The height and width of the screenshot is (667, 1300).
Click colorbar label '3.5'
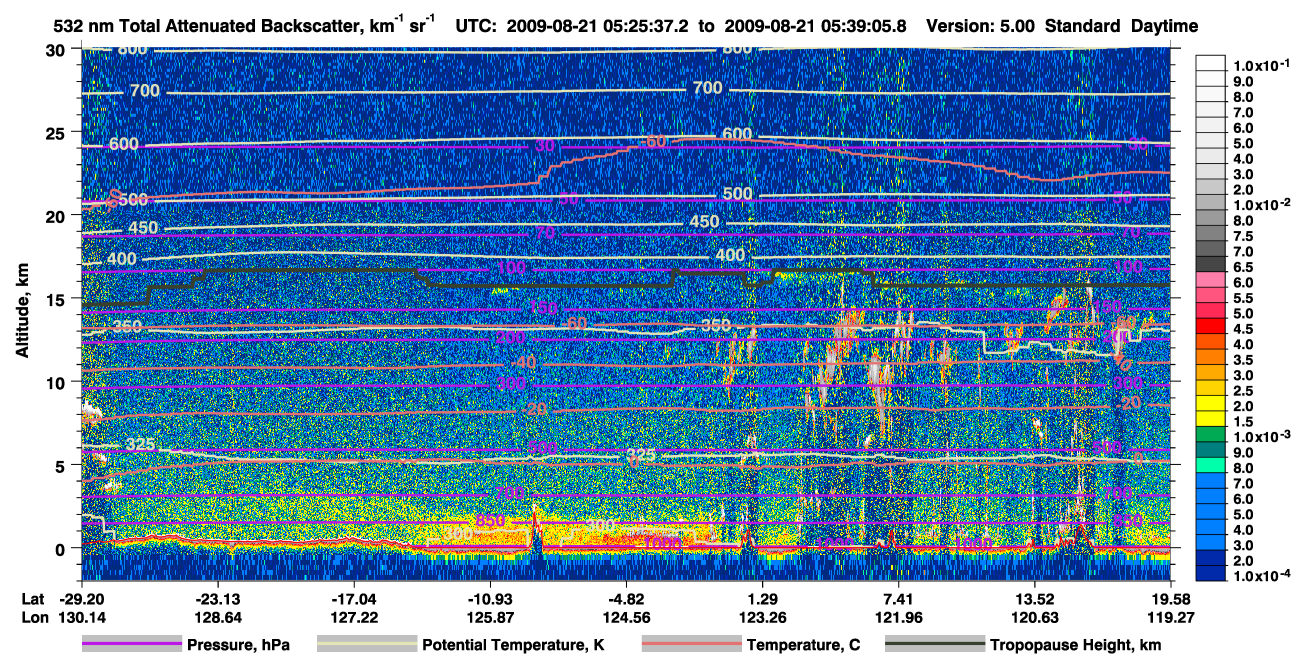click(x=1244, y=360)
